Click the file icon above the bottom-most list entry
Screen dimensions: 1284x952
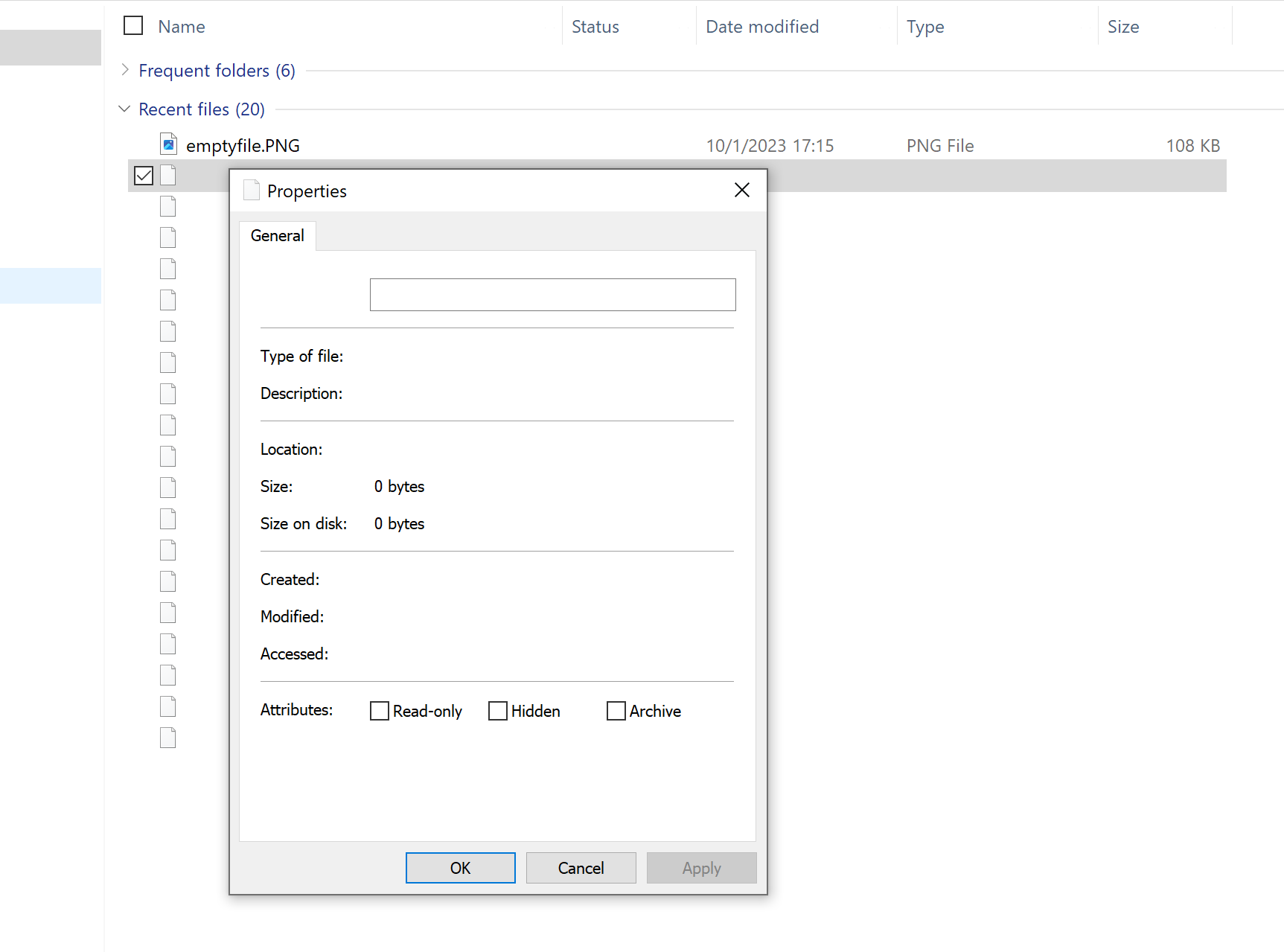[167, 706]
